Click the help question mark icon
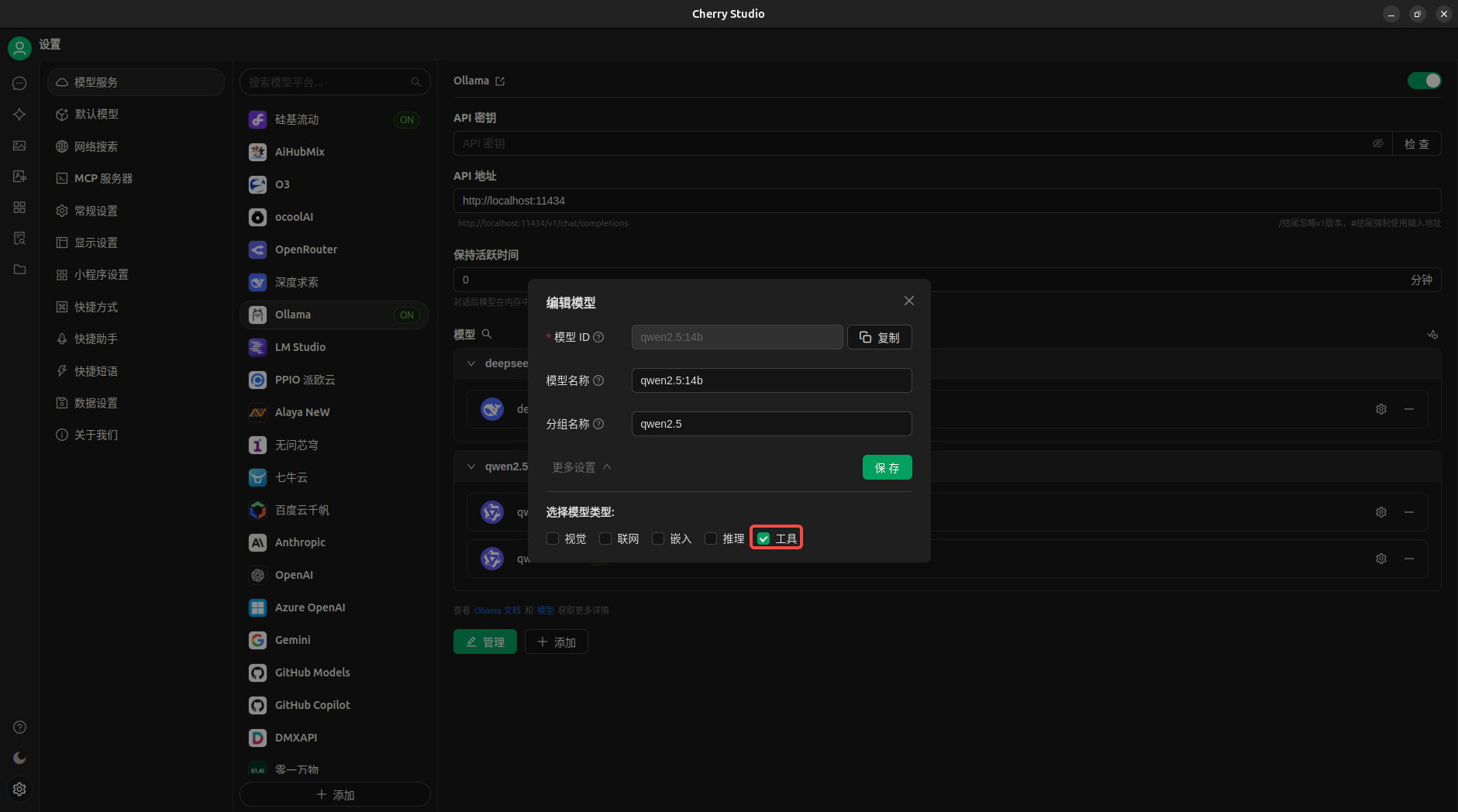The image size is (1458, 812). 19,727
